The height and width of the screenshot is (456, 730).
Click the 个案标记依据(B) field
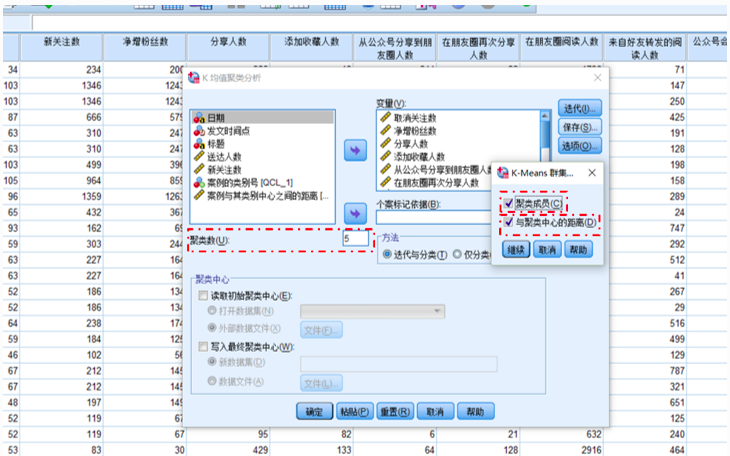pyautogui.click(x=433, y=217)
